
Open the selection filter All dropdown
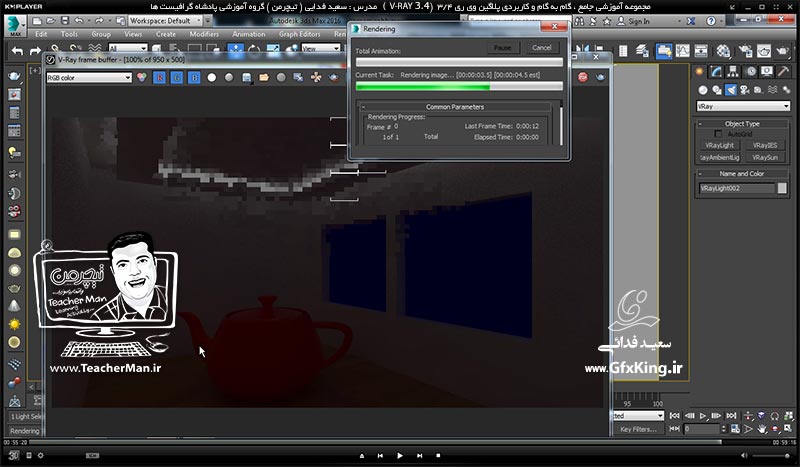128,49
